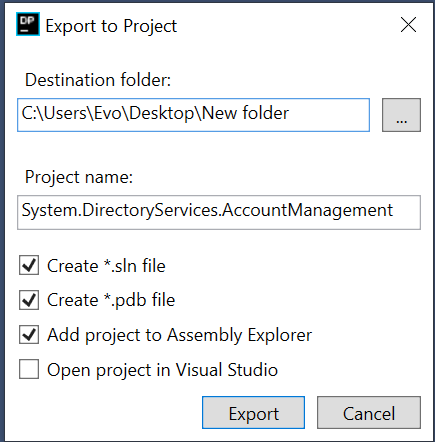This screenshot has height=442, width=435.
Task: Uncheck the Create *.sln file checkbox
Action: 29,265
